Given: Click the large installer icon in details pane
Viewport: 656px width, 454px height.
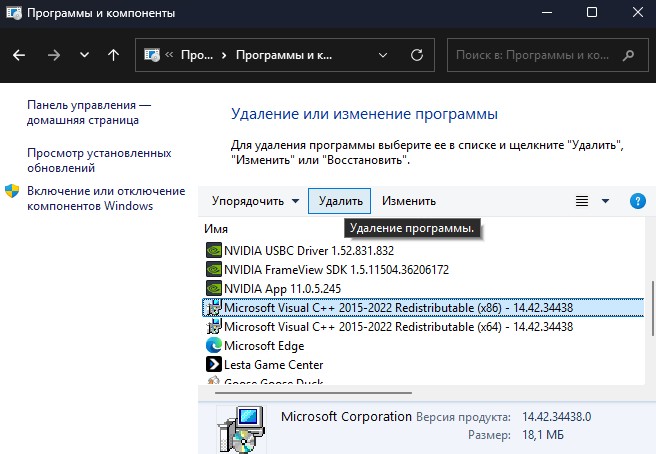Looking at the screenshot, I should (x=241, y=430).
